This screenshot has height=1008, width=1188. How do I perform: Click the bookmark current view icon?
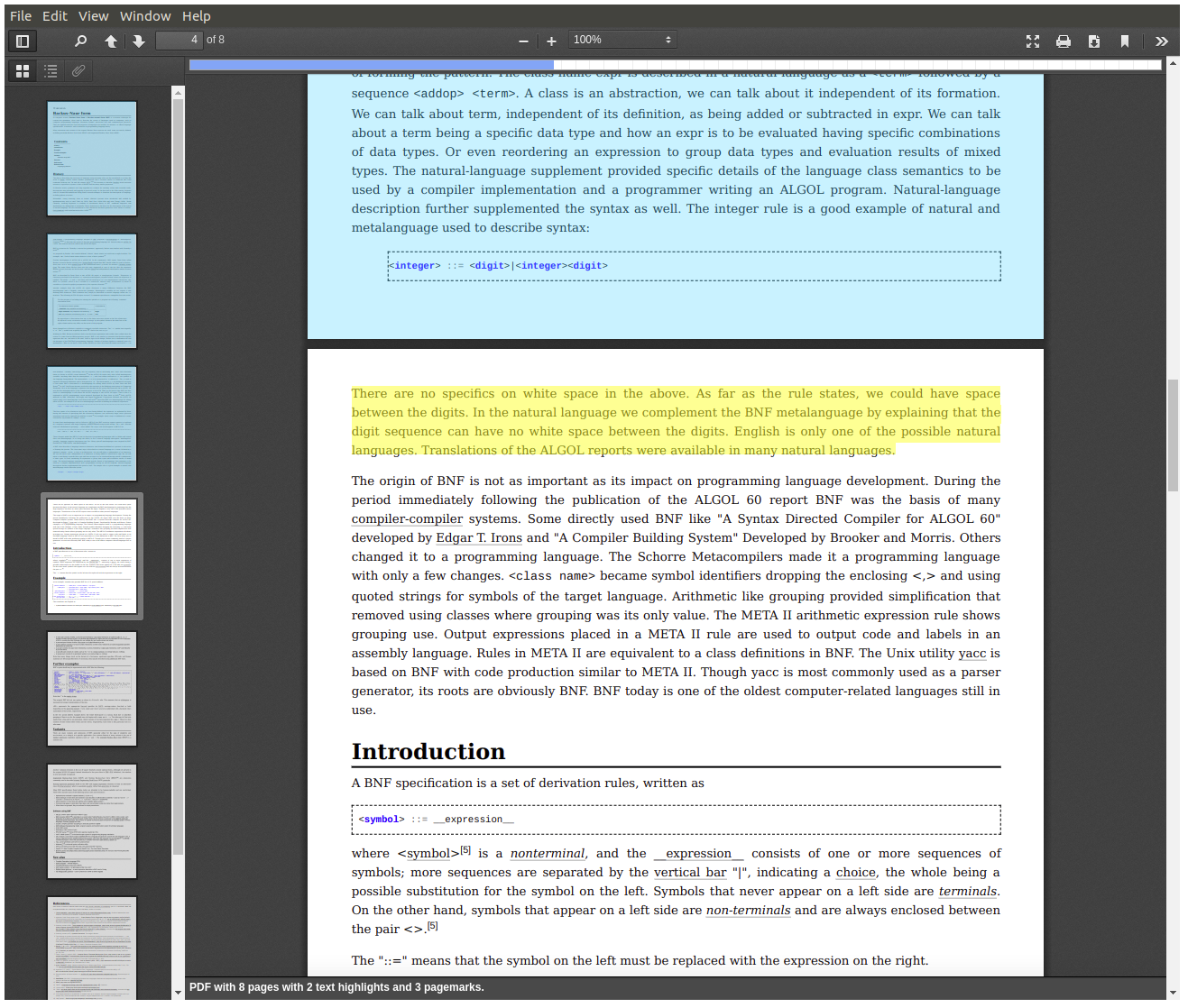(x=1125, y=41)
